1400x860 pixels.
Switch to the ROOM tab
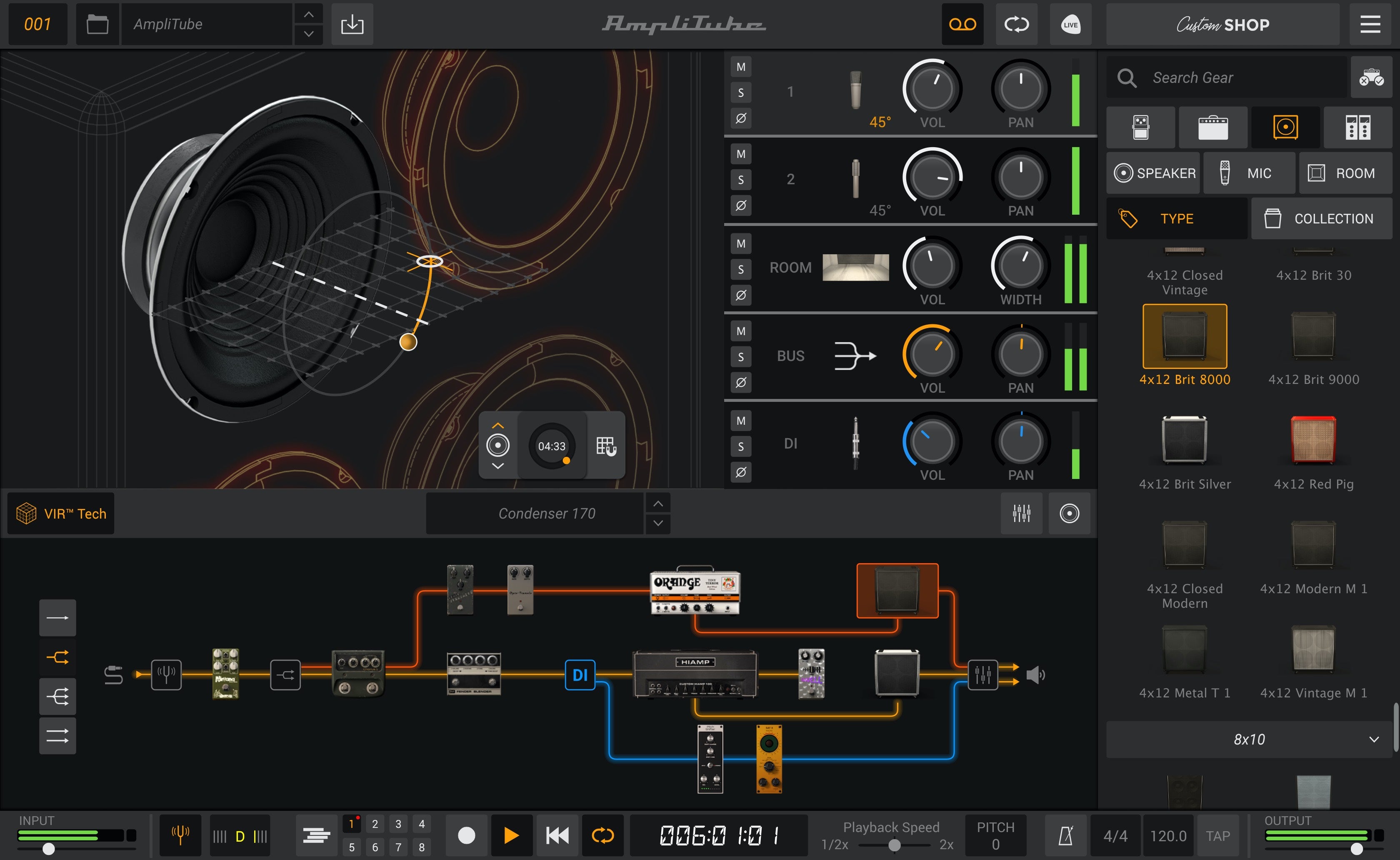pos(1345,172)
